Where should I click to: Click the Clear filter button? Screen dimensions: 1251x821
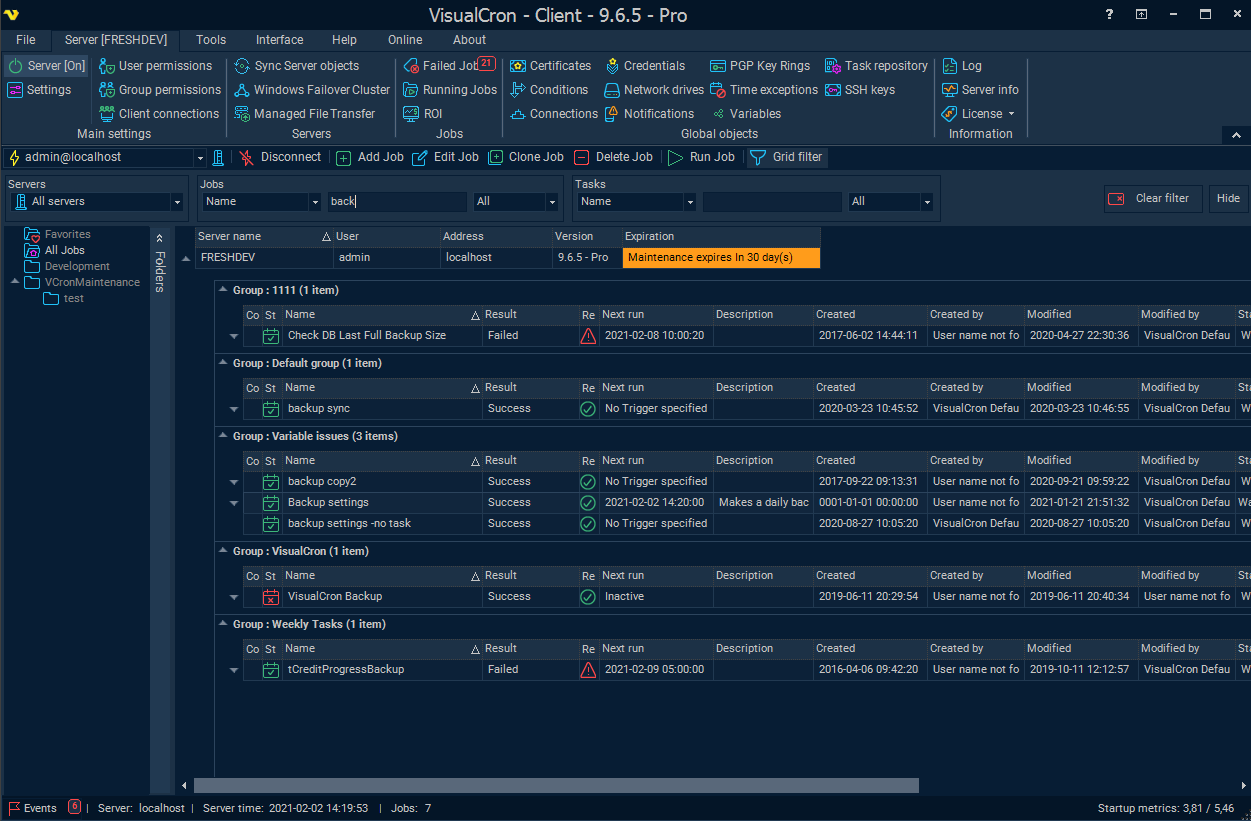1152,198
